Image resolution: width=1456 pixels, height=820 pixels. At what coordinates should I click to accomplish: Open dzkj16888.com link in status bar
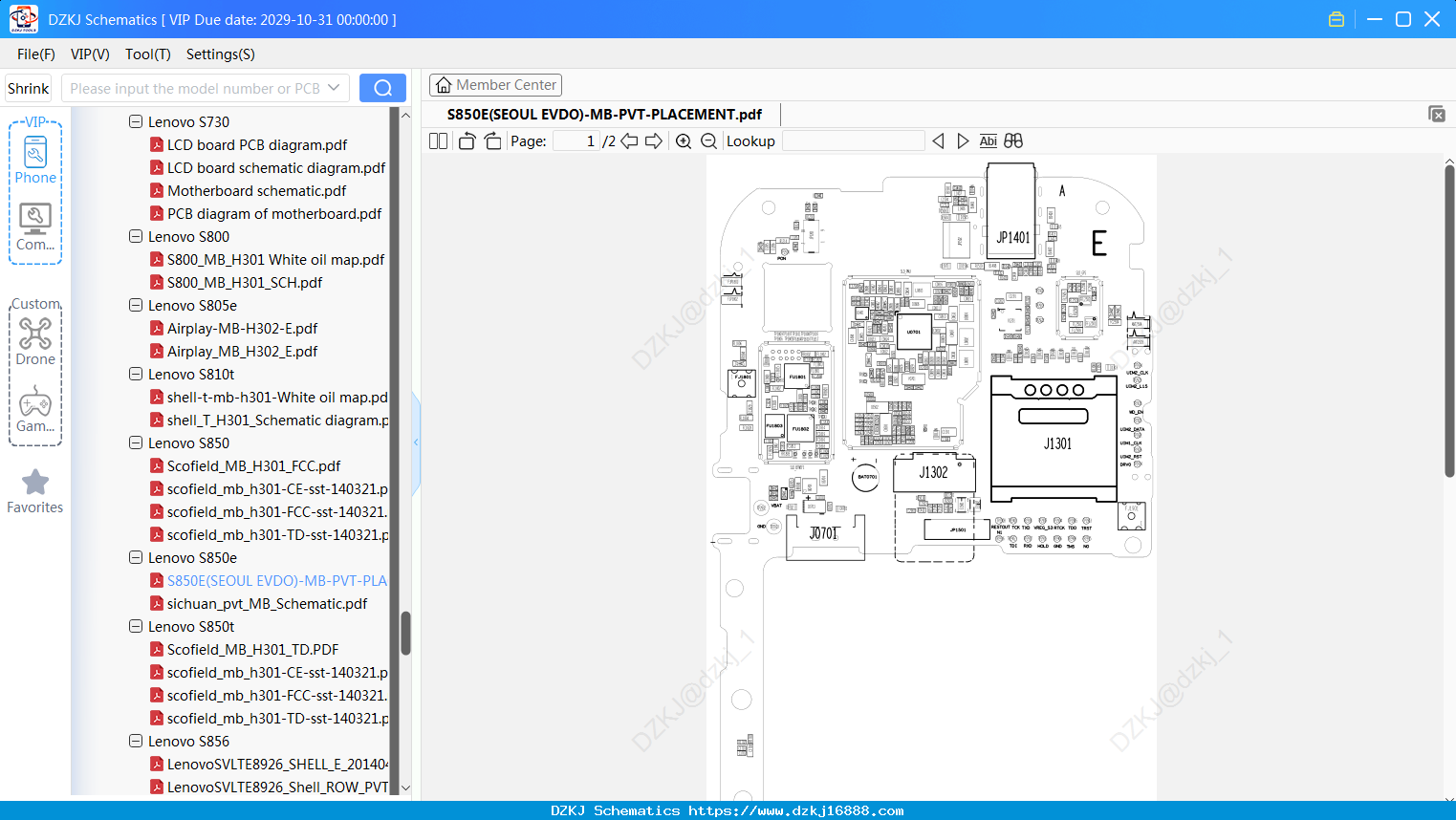[x=795, y=810]
